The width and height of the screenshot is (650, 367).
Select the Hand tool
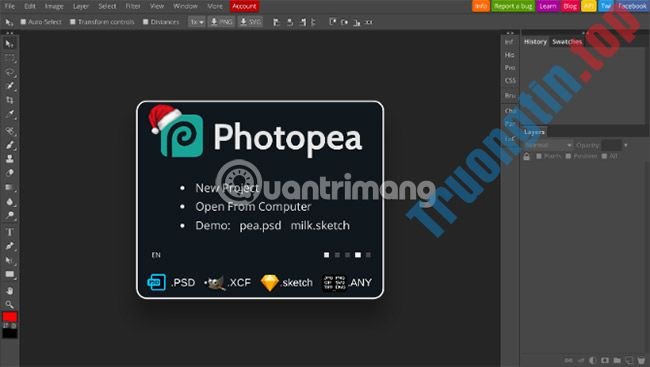pos(9,291)
